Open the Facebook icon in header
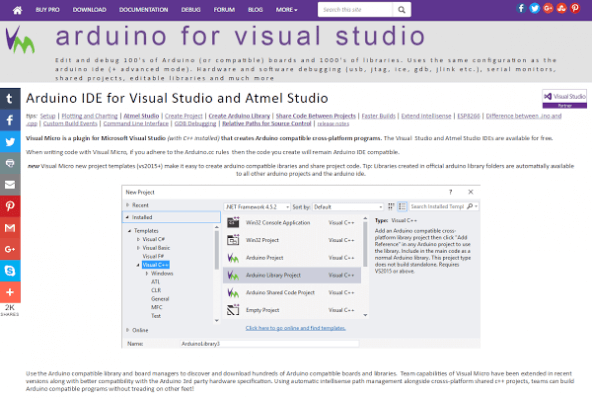Screen dimensions: 592x398 click(521, 8)
